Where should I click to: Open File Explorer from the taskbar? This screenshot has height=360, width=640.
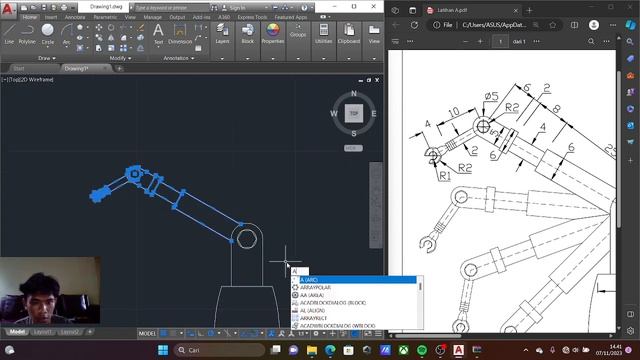coord(312,350)
